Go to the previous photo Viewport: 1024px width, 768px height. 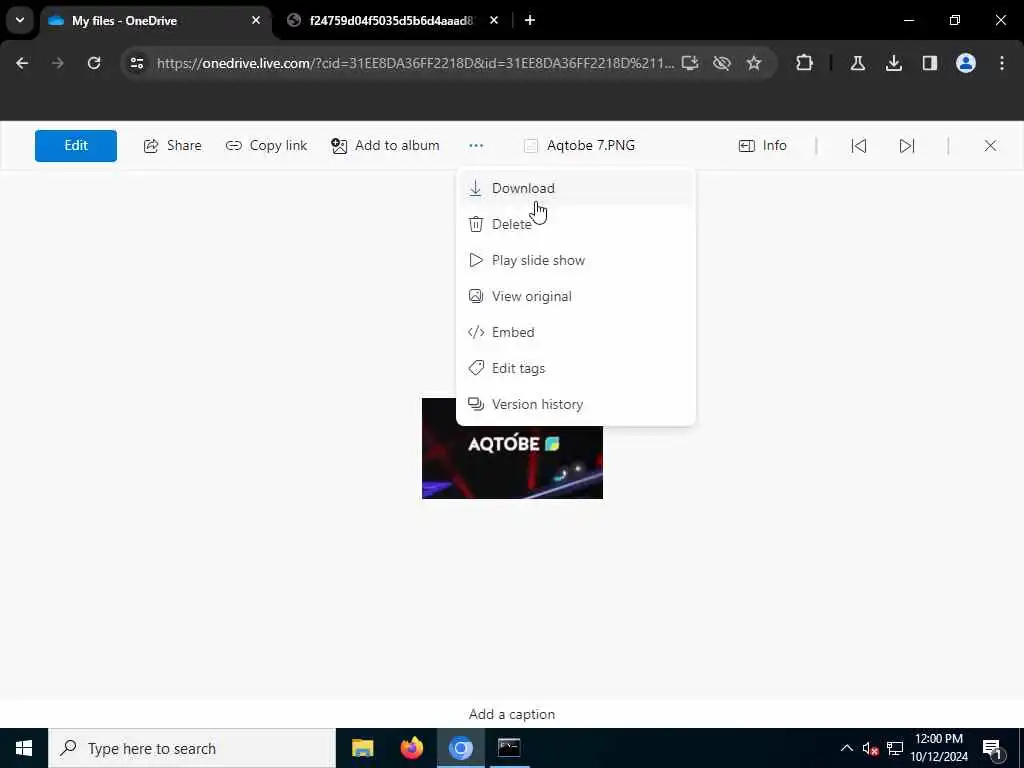[x=859, y=146]
